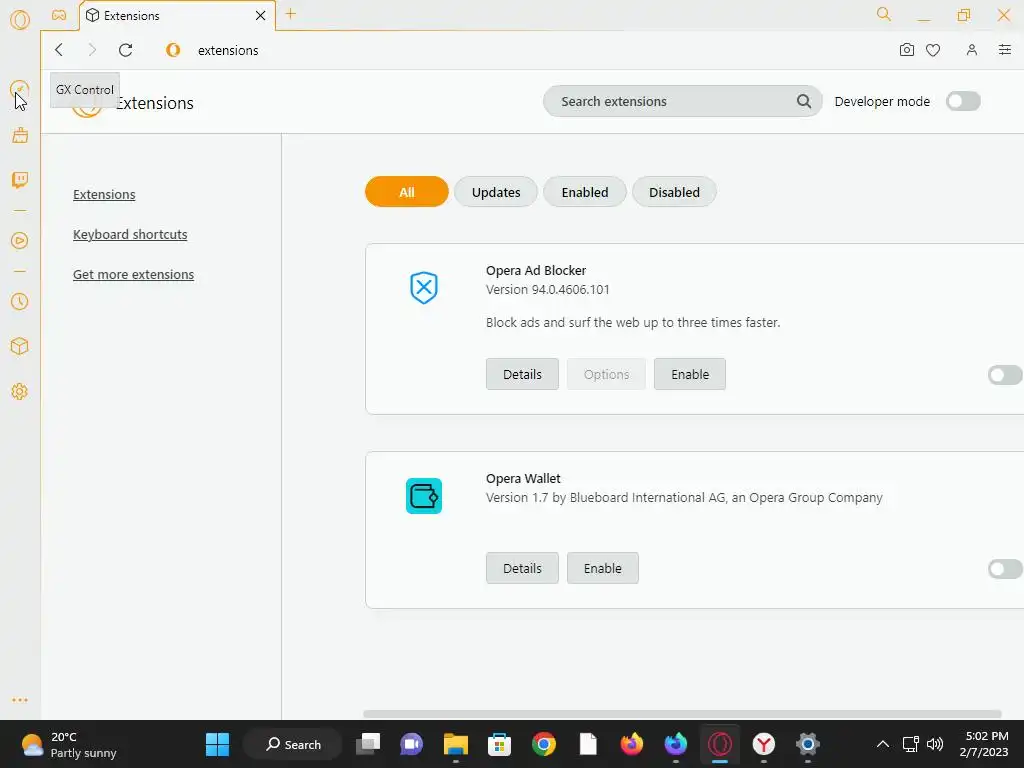Open the profile account icon
Viewport: 1024px width, 768px height.
972,50
